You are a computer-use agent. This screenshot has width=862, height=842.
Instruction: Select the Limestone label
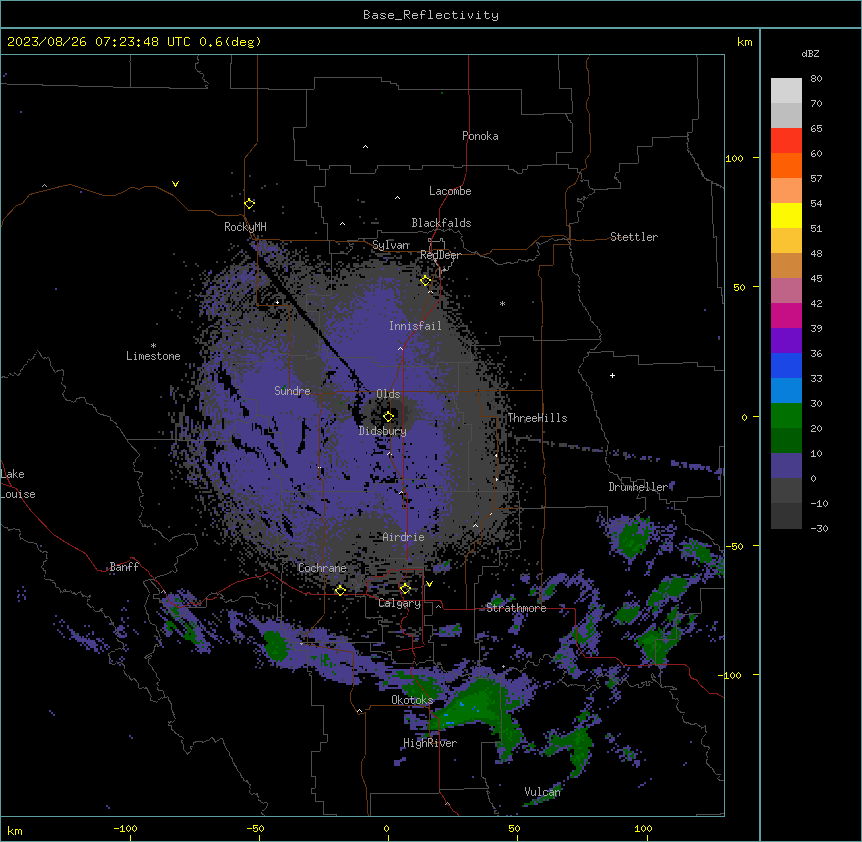[153, 356]
